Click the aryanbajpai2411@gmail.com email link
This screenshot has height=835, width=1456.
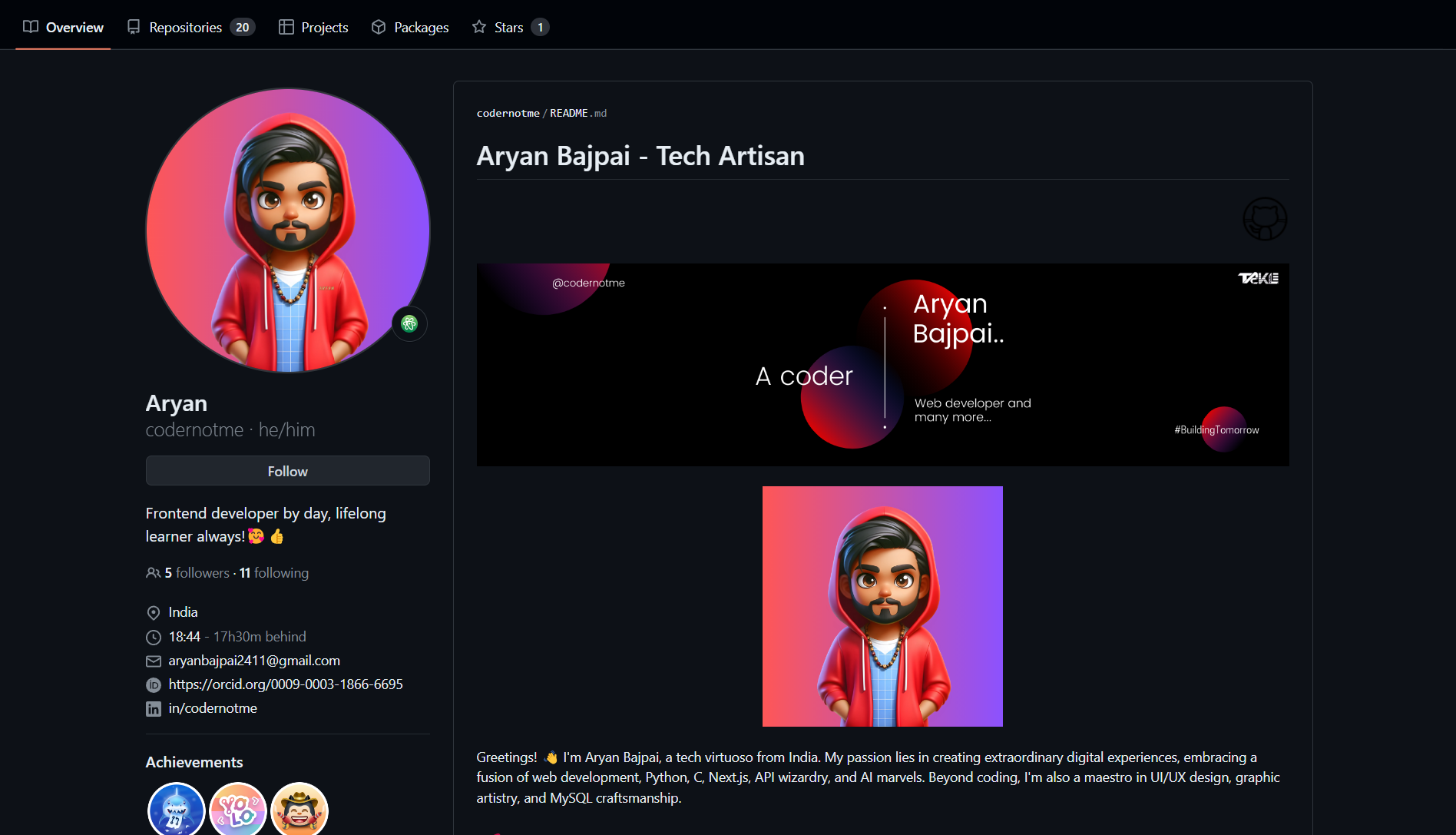(254, 660)
